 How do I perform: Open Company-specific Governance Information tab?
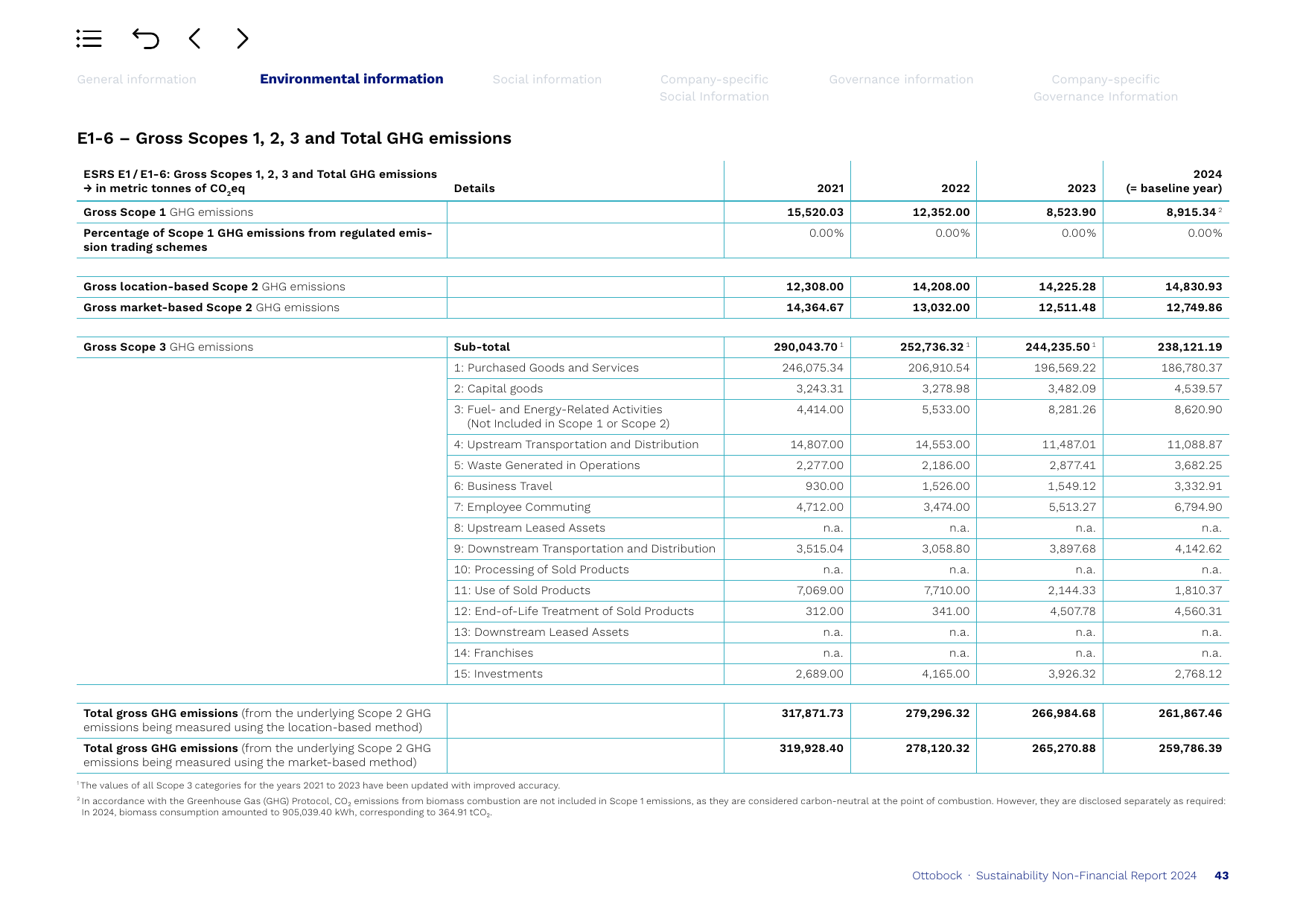[x=1106, y=88]
